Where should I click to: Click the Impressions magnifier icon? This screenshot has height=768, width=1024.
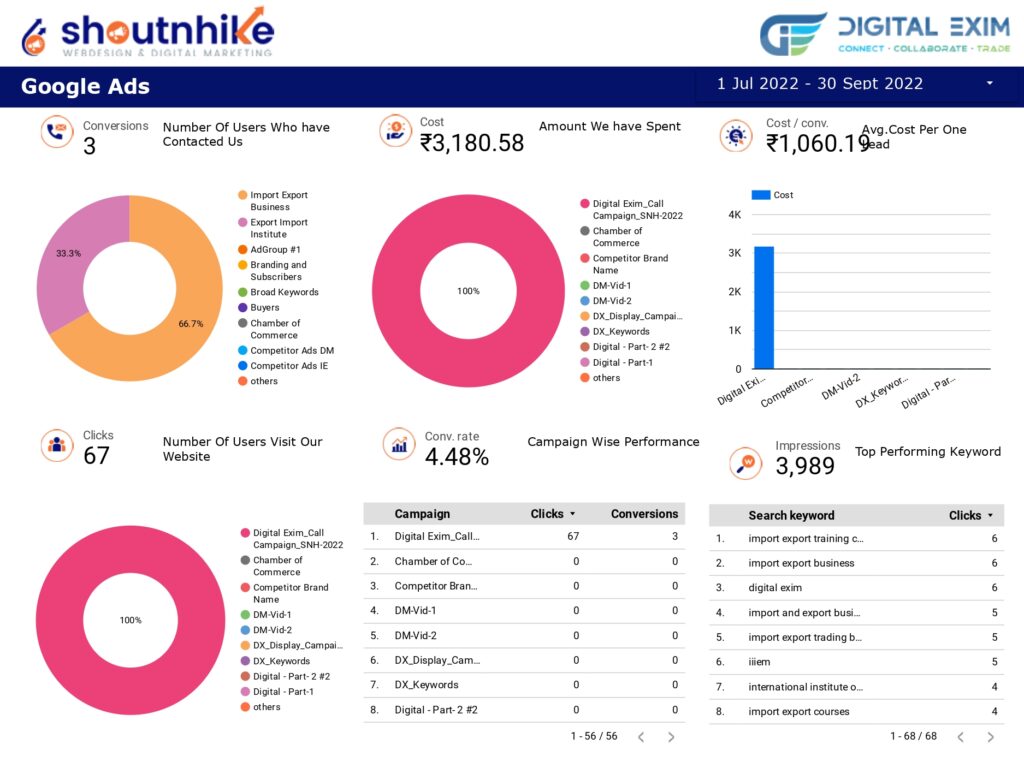[745, 463]
